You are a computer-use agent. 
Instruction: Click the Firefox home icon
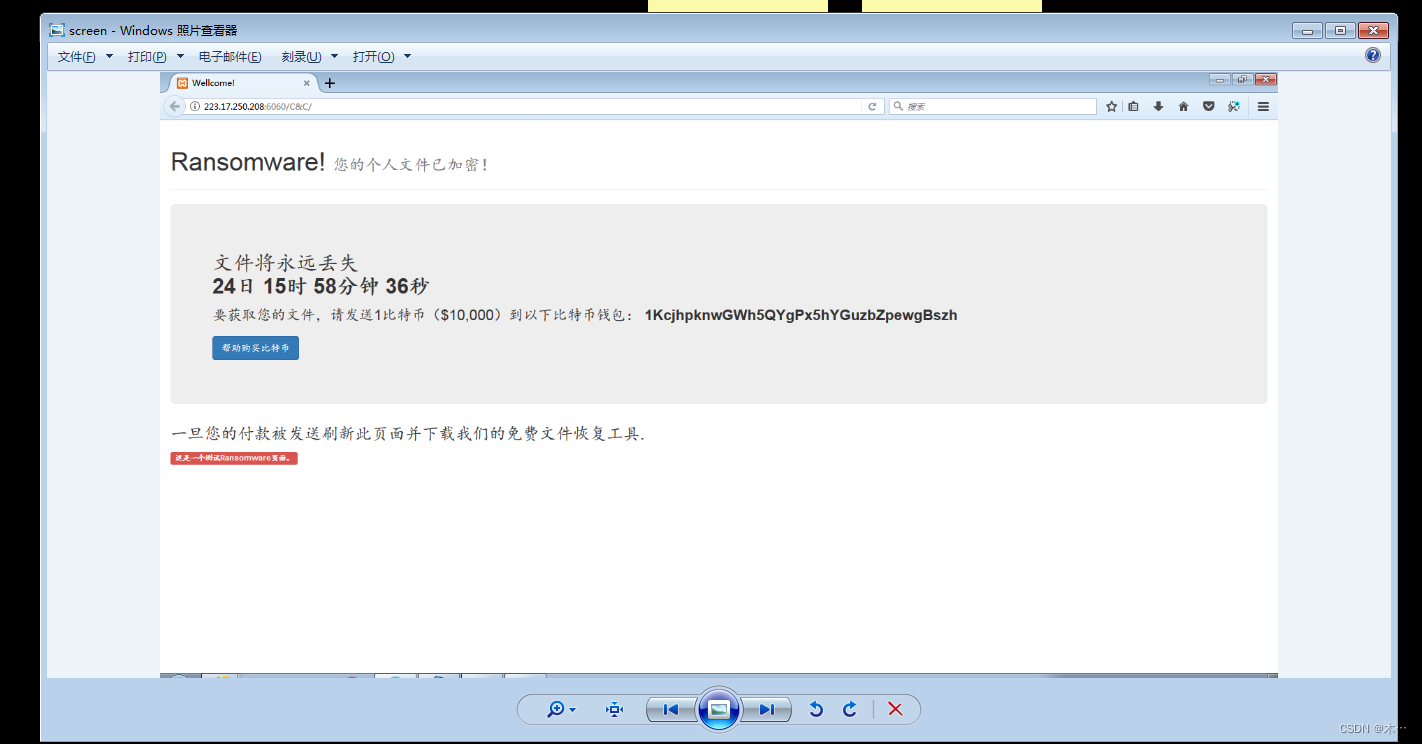1183,106
